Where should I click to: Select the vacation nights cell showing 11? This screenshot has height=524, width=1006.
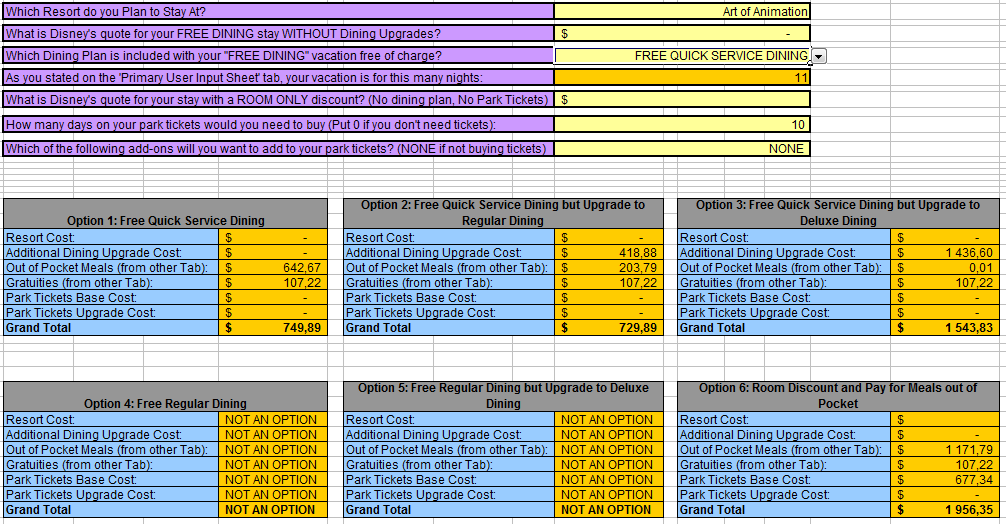(682, 78)
